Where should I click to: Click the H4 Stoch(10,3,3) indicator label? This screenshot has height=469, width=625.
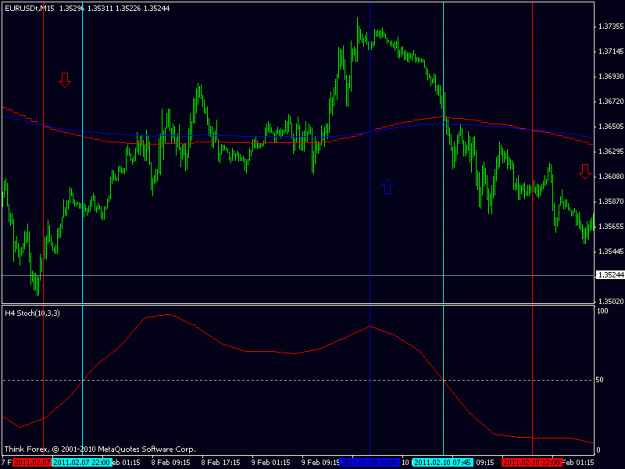click(32, 313)
